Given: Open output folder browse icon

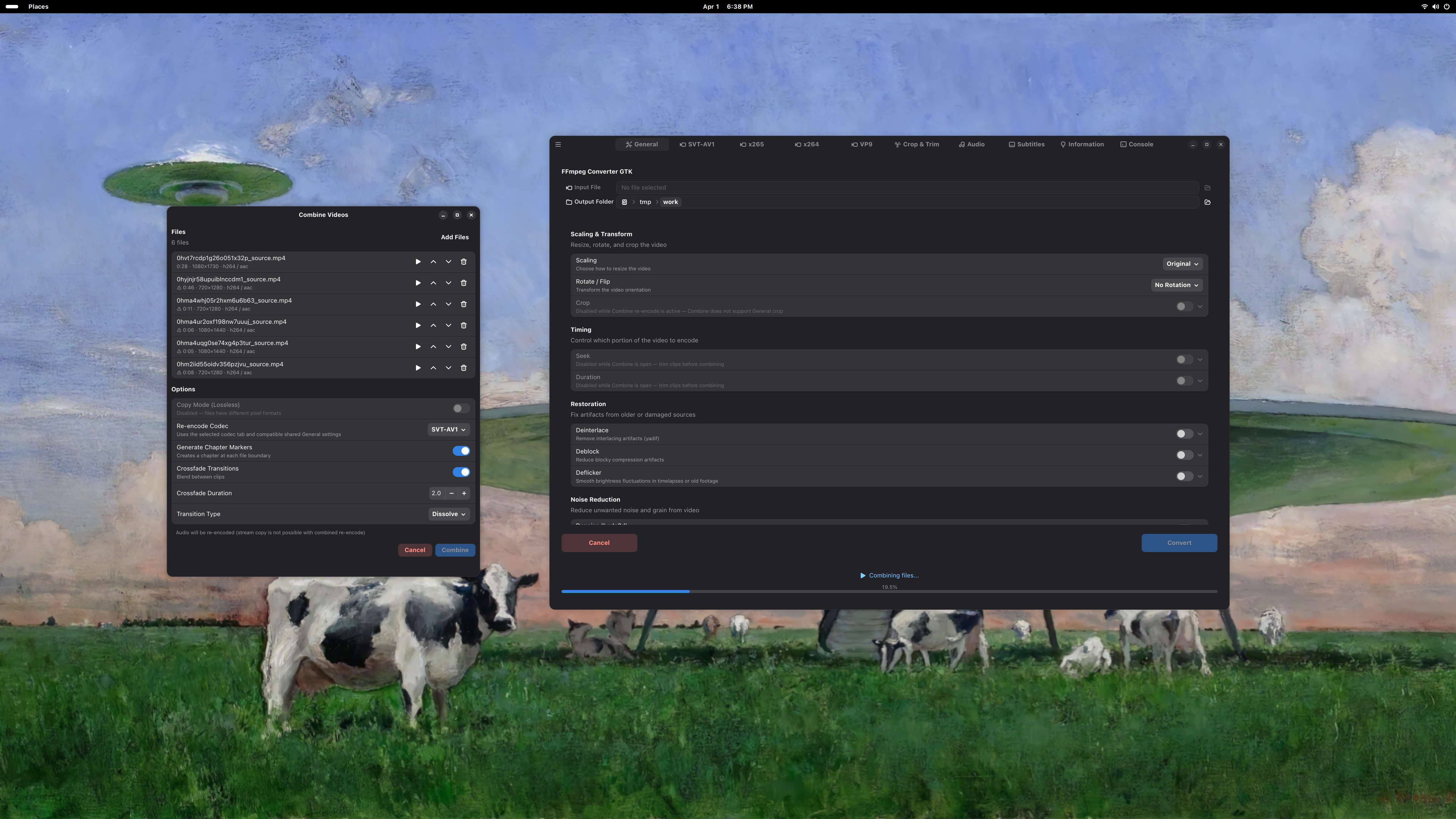Looking at the screenshot, I should pyautogui.click(x=1207, y=202).
